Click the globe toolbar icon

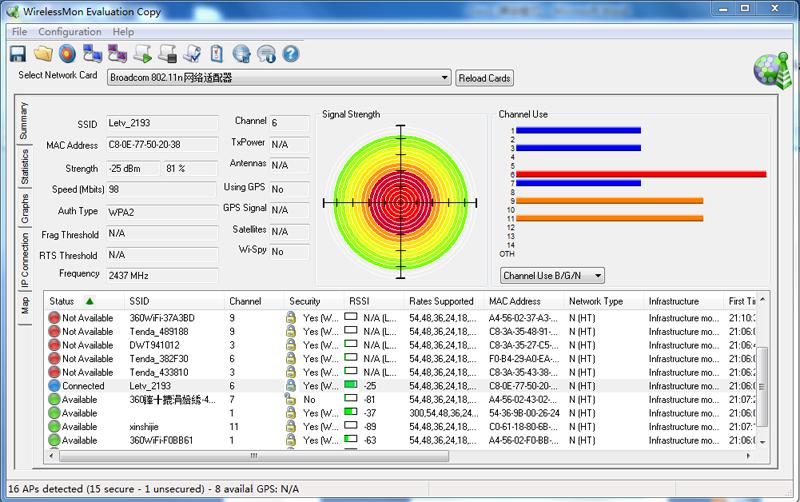pos(241,53)
